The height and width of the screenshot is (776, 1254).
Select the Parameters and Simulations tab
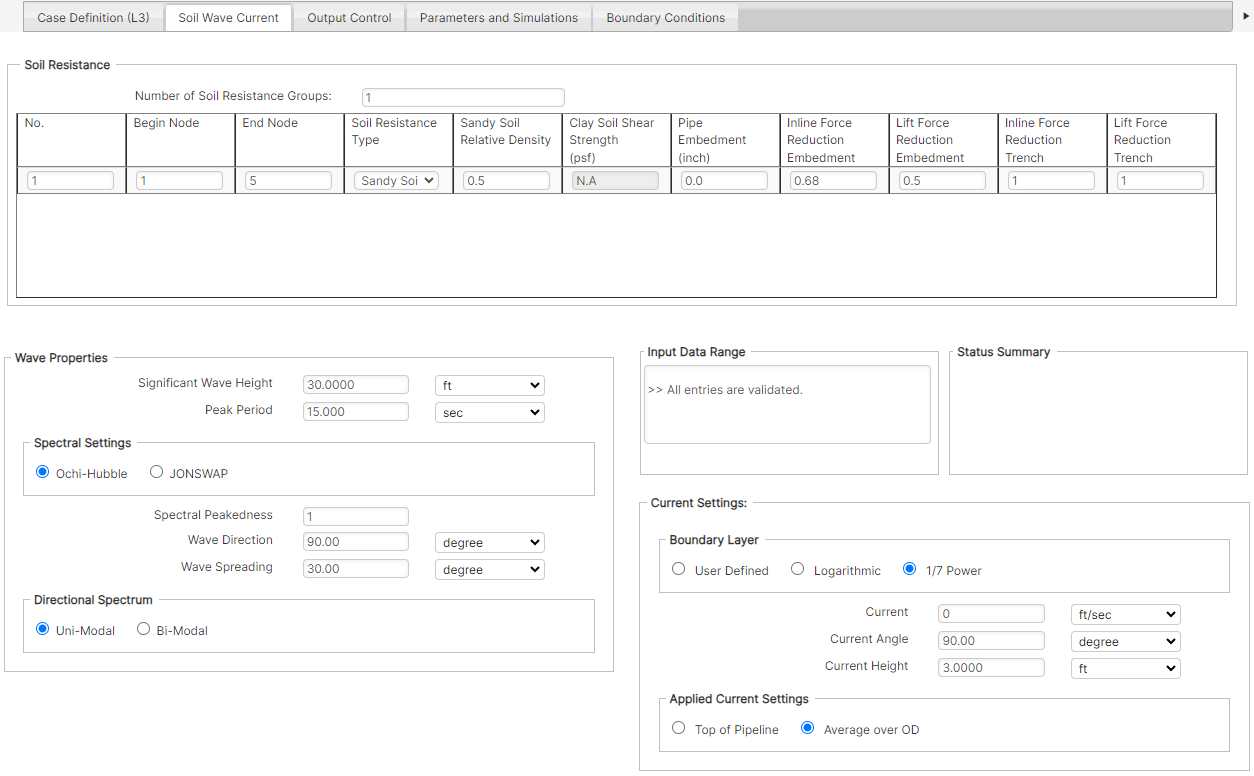coord(497,17)
